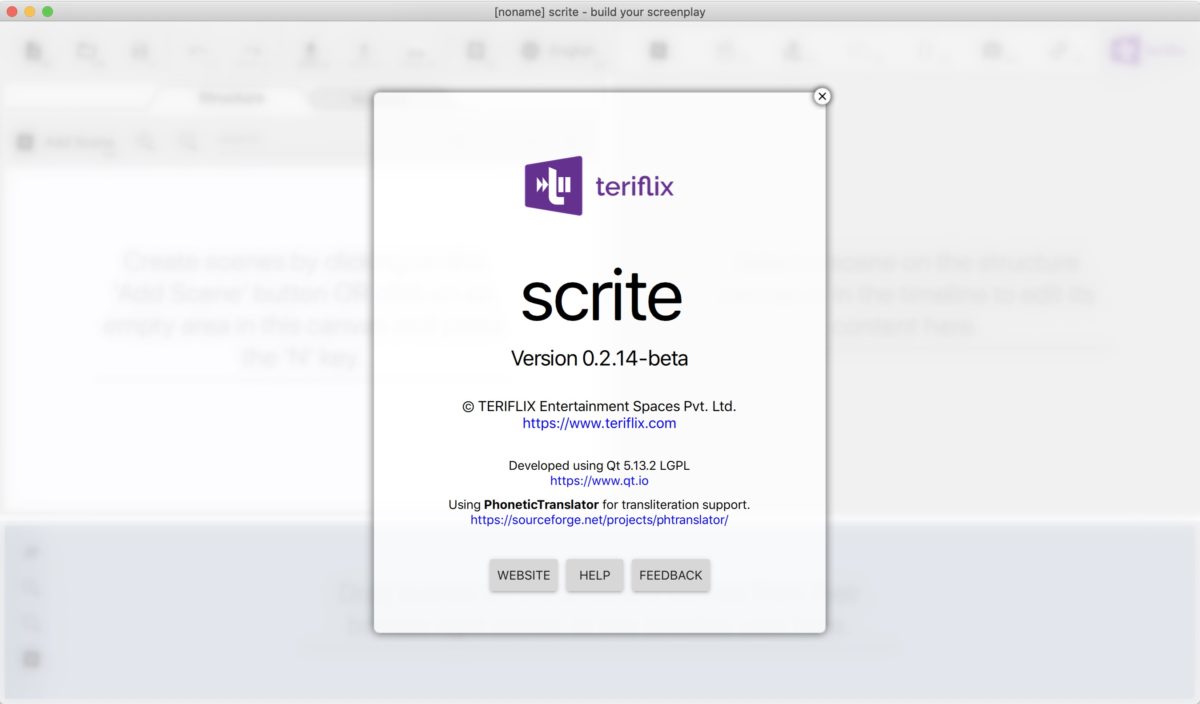This screenshot has height=704, width=1200.
Task: Click the WEBSITE button
Action: (x=524, y=575)
